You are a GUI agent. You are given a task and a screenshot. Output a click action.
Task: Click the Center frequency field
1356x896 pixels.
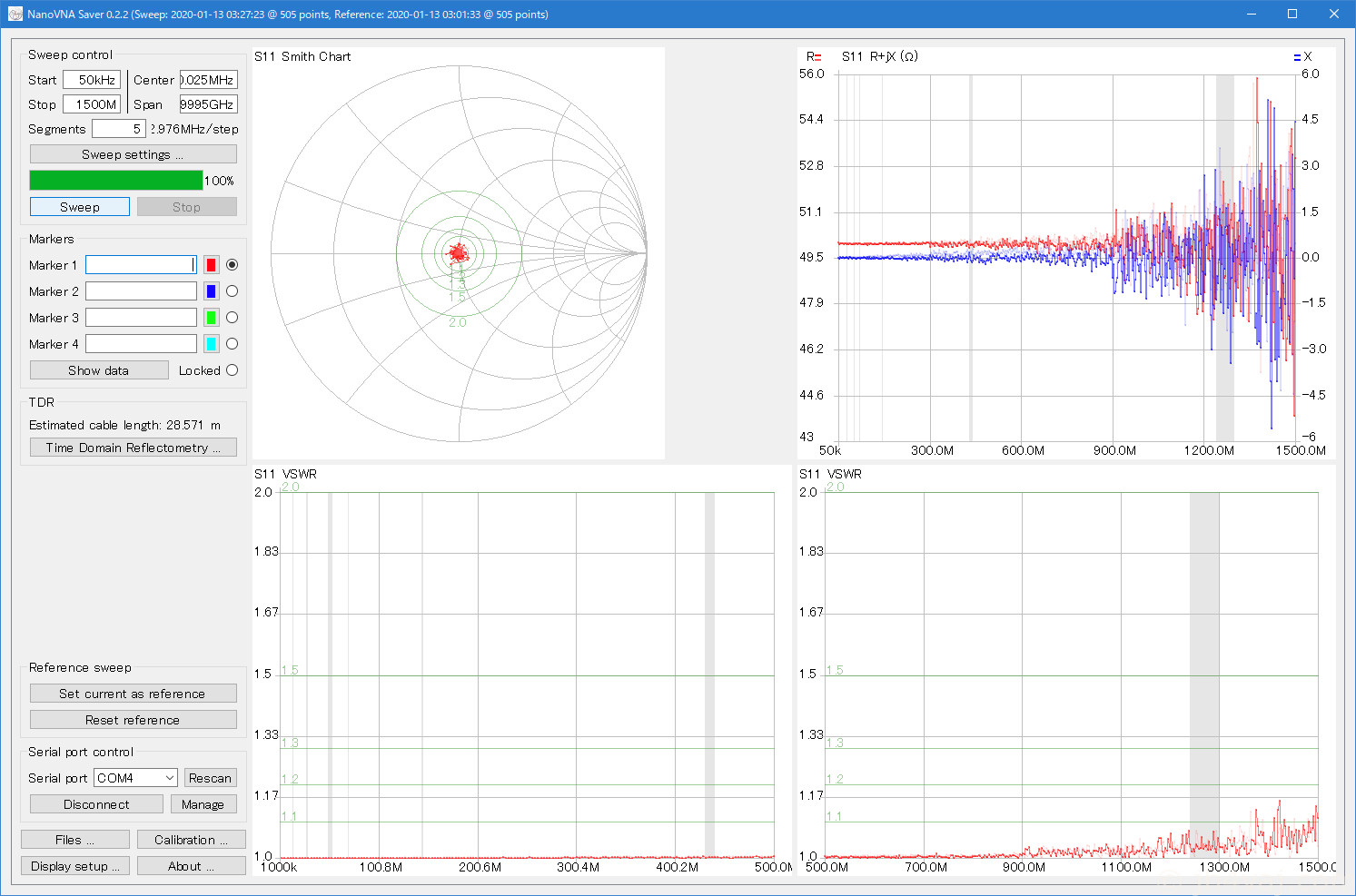coord(209,80)
